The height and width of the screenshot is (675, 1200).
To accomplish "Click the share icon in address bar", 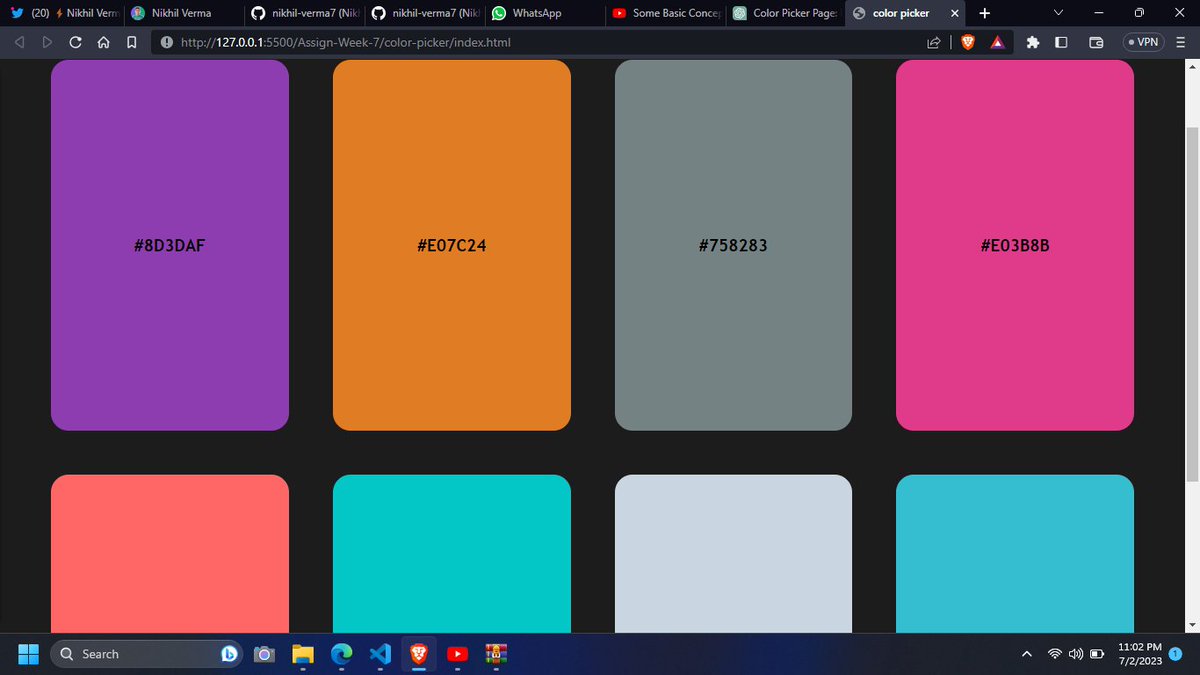I will 934,43.
